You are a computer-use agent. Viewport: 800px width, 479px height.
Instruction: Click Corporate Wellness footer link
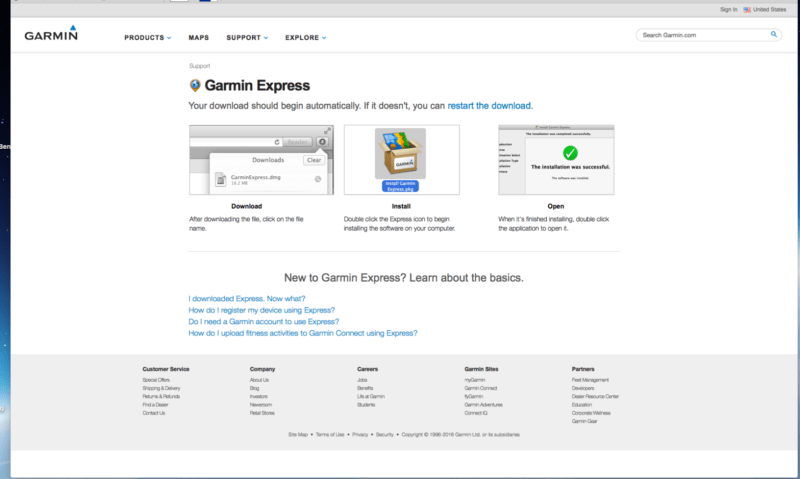[x=591, y=413]
